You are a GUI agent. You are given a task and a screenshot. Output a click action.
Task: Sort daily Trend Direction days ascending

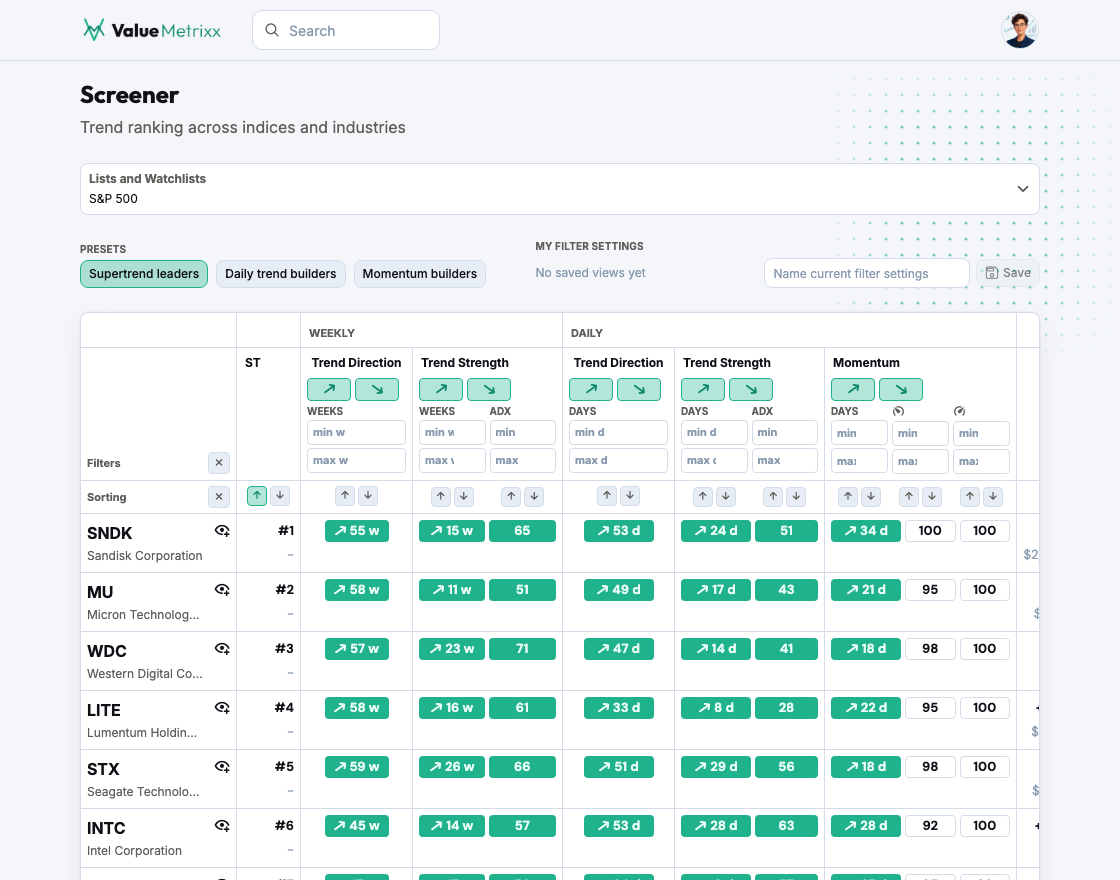click(606, 495)
